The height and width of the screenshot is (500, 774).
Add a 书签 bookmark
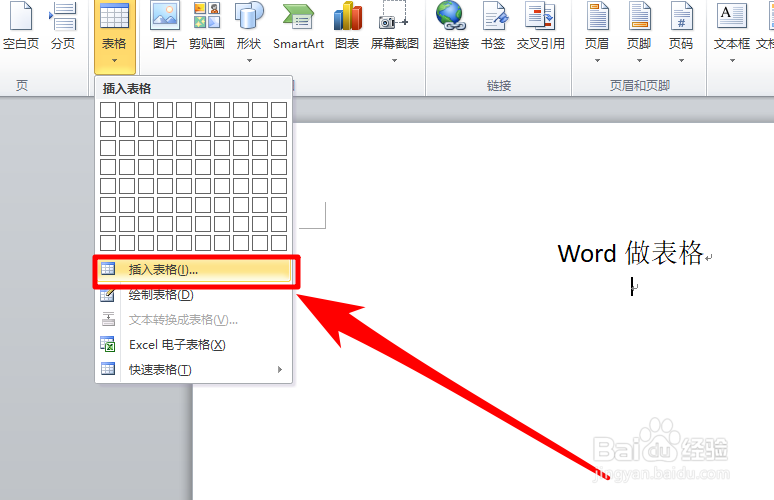[x=493, y=26]
